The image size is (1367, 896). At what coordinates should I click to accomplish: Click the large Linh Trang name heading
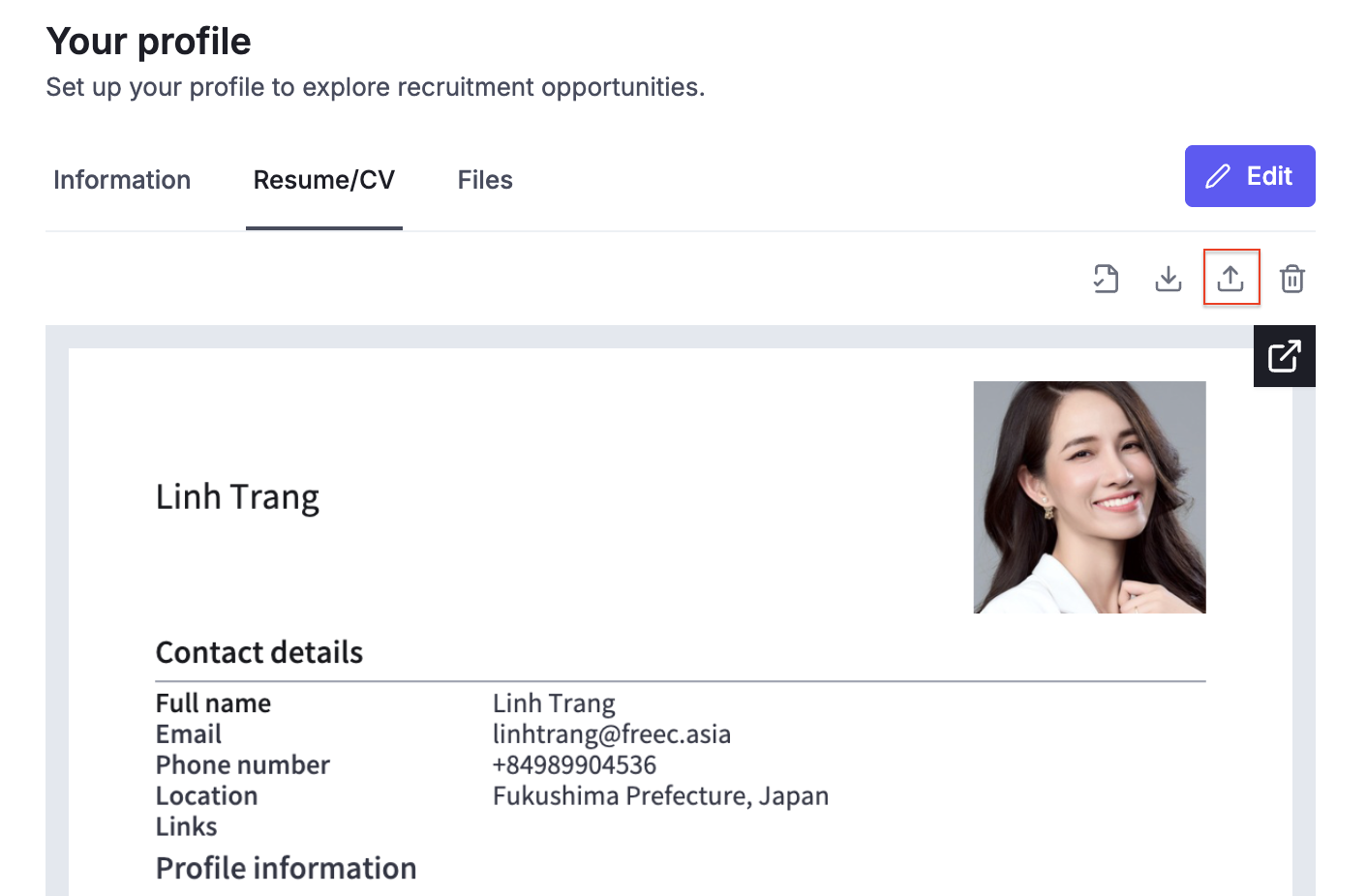pos(237,497)
